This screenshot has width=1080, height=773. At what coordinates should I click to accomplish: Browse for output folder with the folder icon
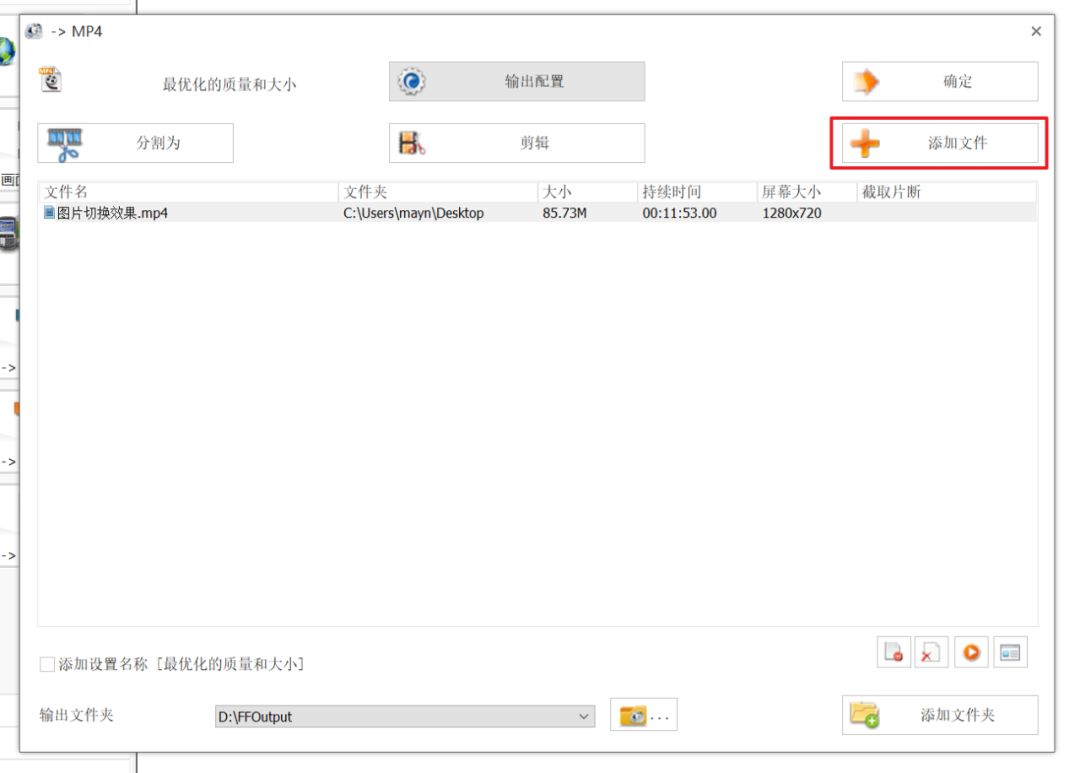(643, 715)
